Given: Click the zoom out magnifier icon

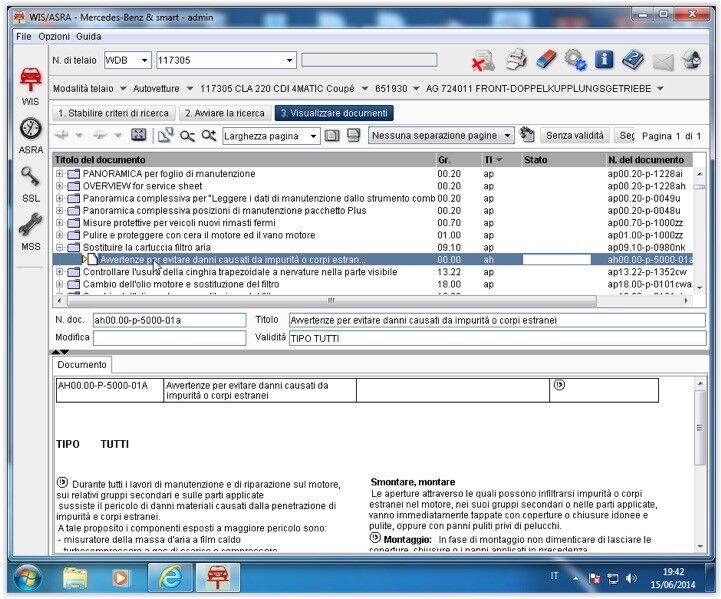Looking at the screenshot, I should click(187, 136).
